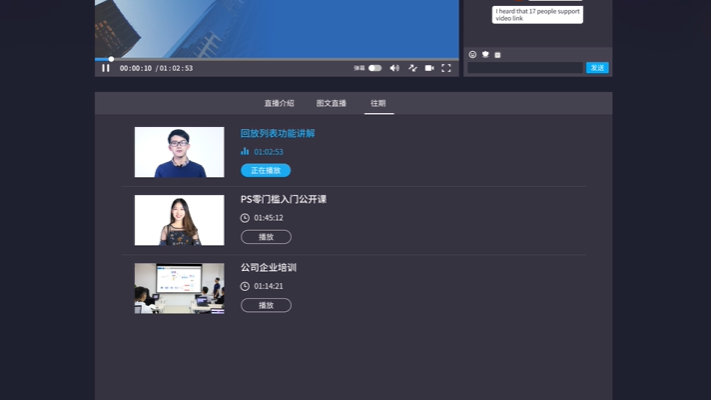Click the clock icon beside 01:45:12

click(245, 218)
